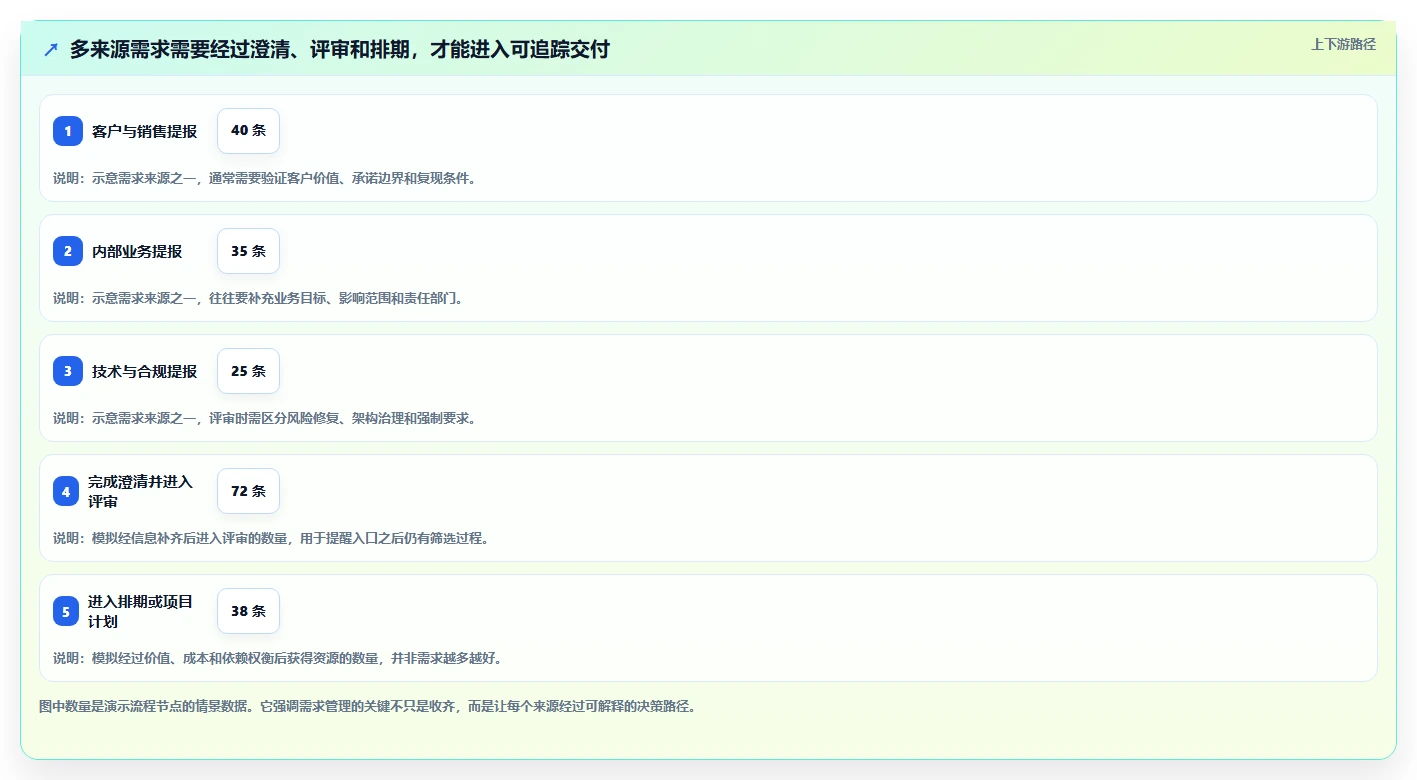
Task: Click the step 2 number badge
Action: [x=68, y=251]
